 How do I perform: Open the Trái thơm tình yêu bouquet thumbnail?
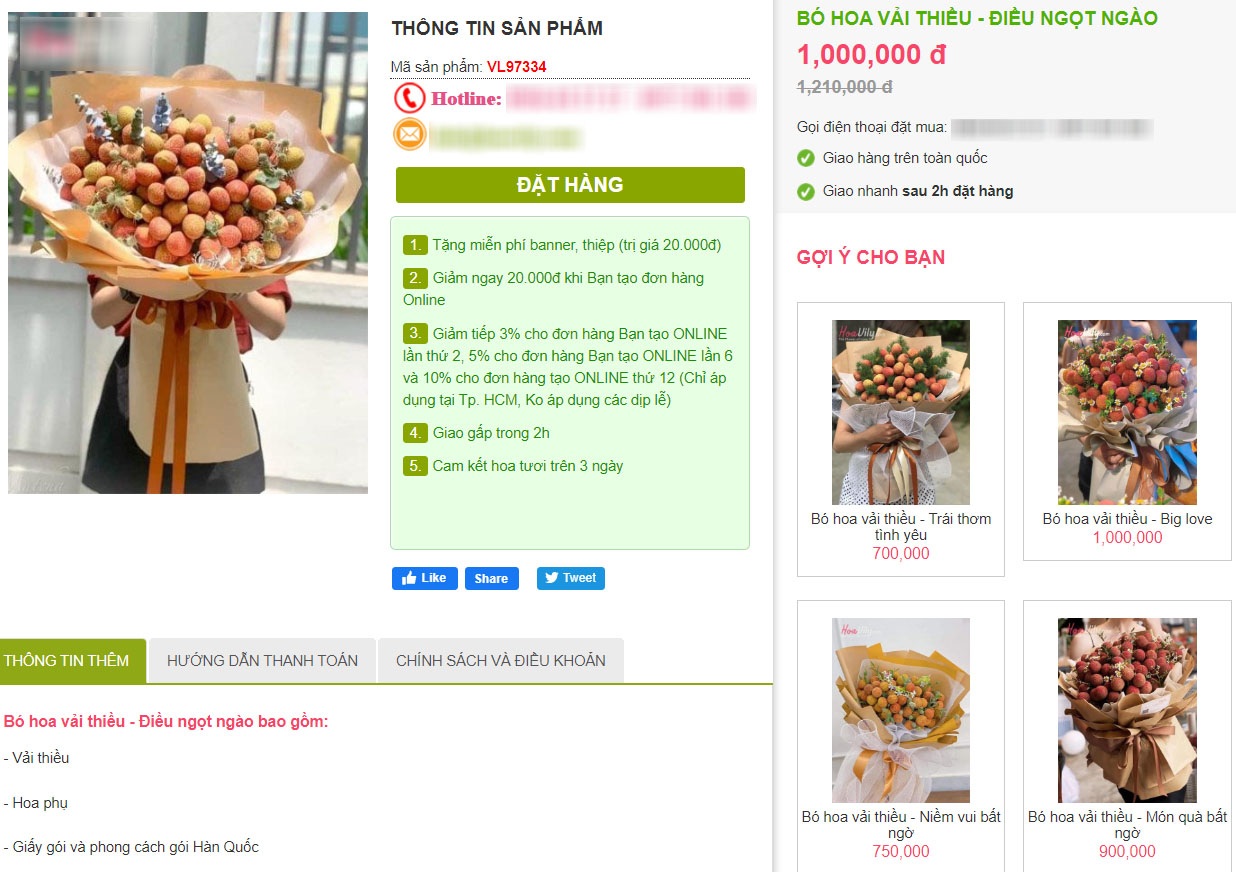901,412
